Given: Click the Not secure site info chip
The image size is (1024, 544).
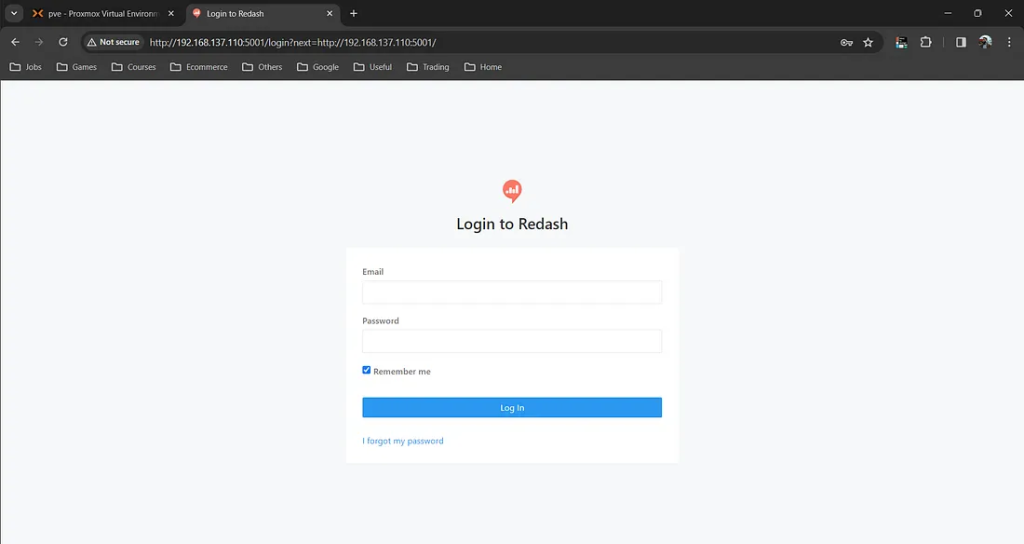Looking at the screenshot, I should (113, 42).
